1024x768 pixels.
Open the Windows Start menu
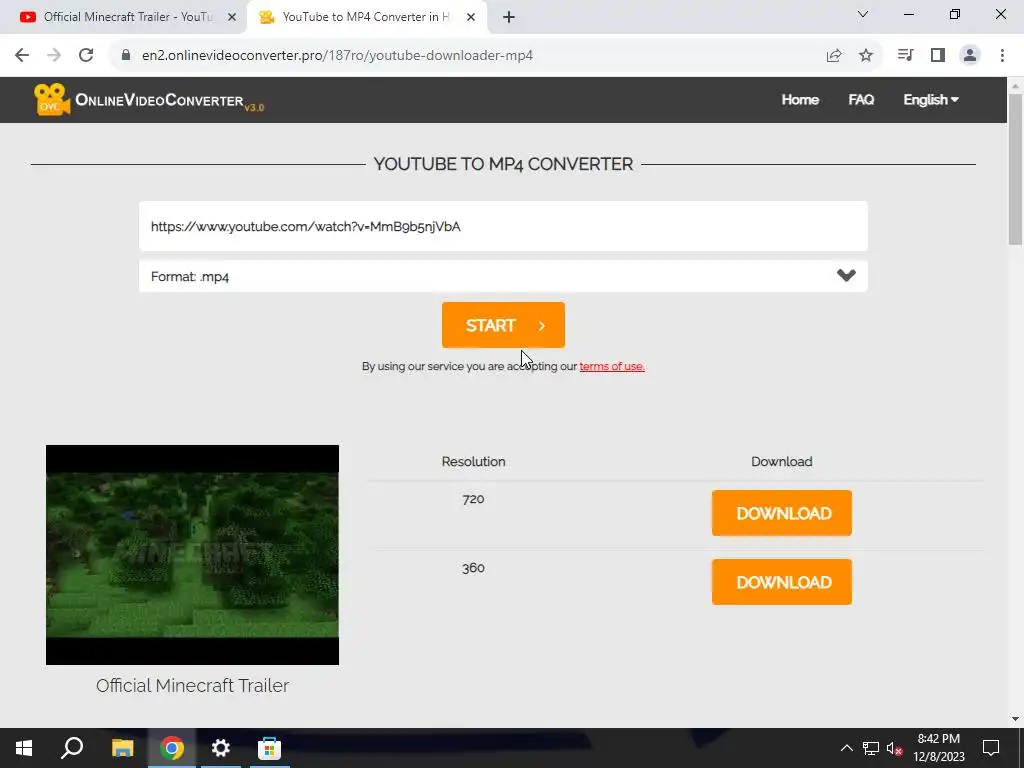coord(24,748)
